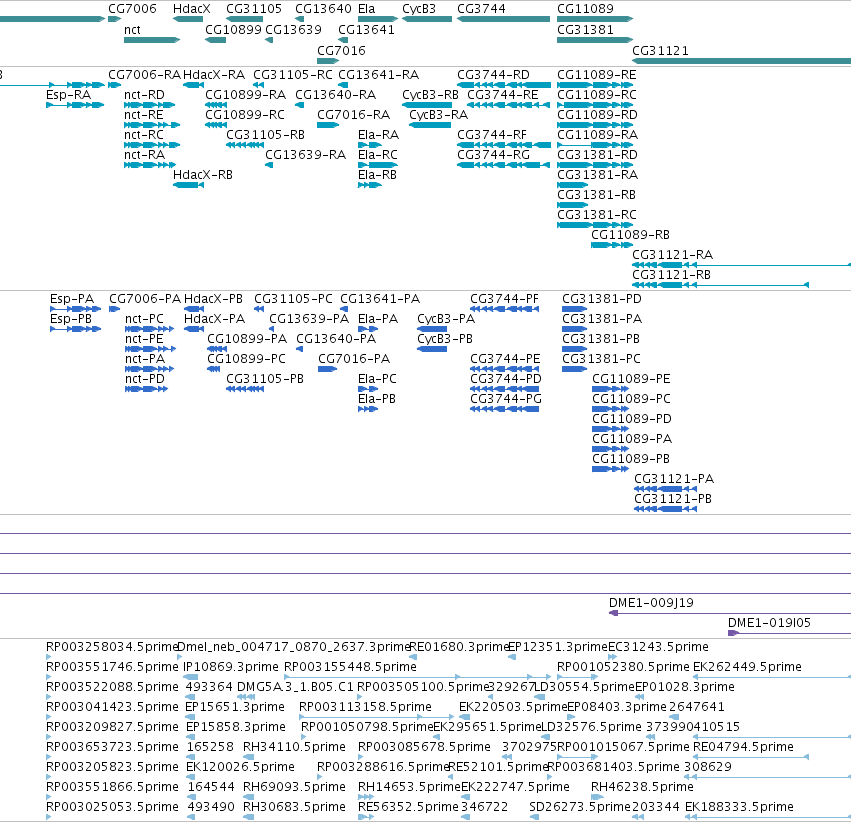Select the CycB3 gene label
The height and width of the screenshot is (822, 851).
click(419, 9)
